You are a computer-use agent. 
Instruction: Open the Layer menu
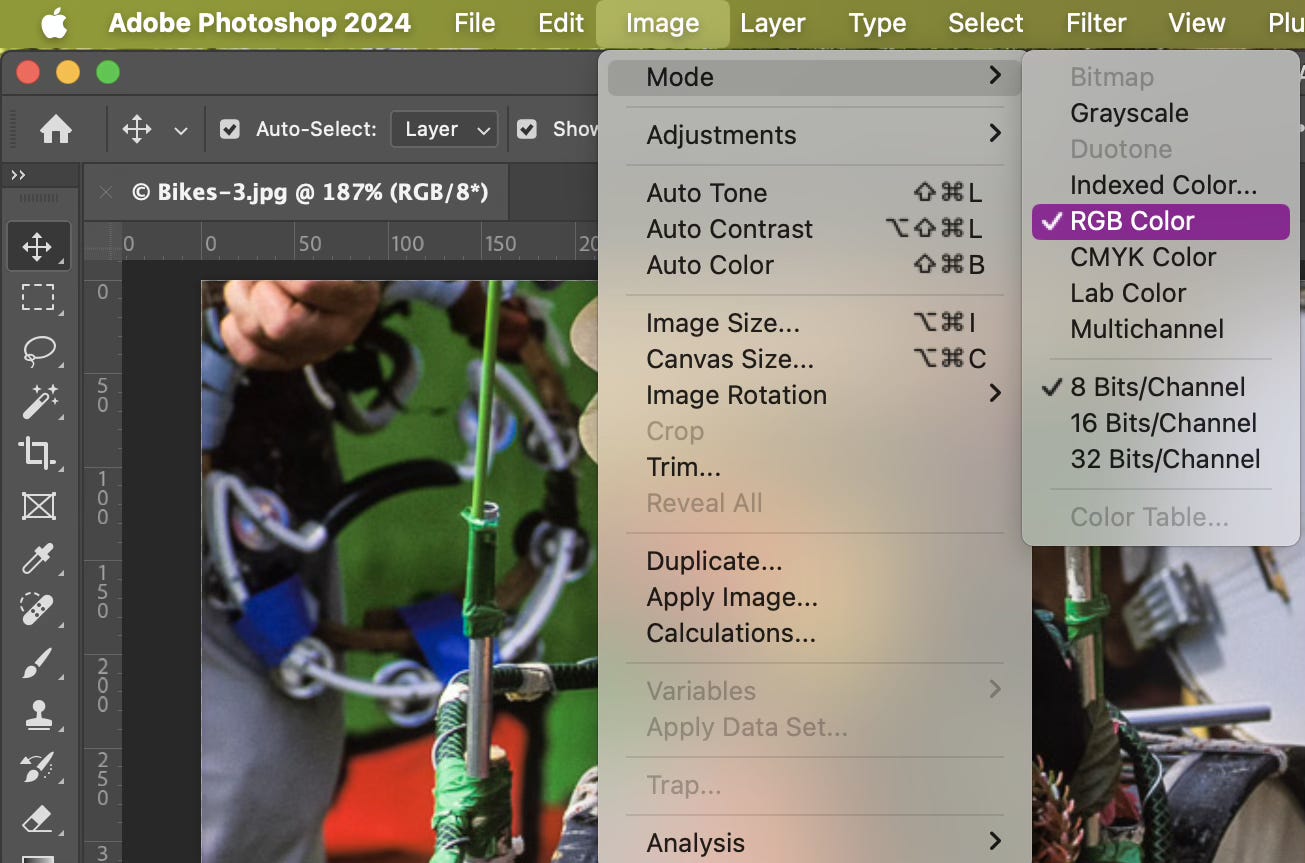[x=773, y=24]
